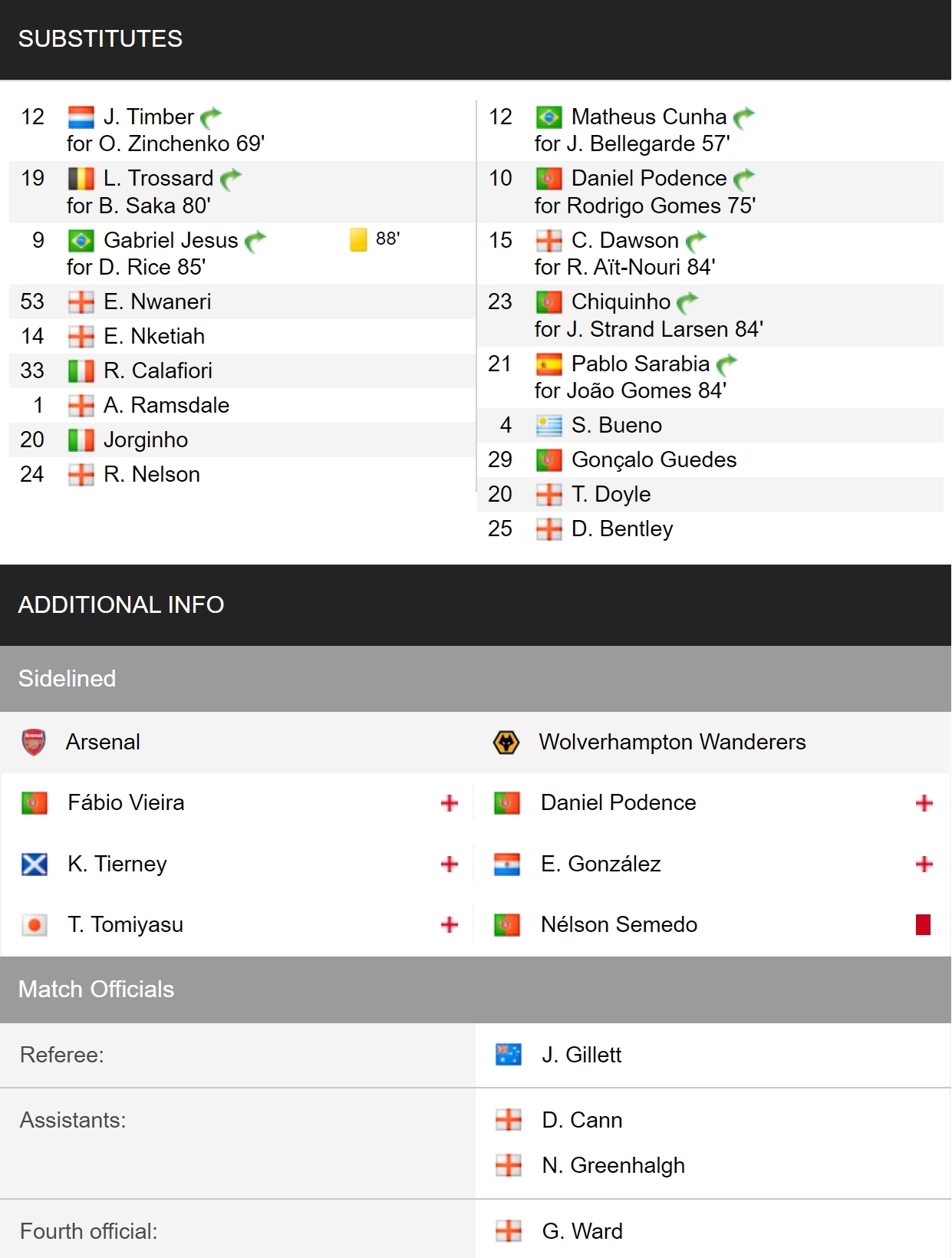Click the injury cross beside E. González
The image size is (952, 1258).
[x=924, y=864]
